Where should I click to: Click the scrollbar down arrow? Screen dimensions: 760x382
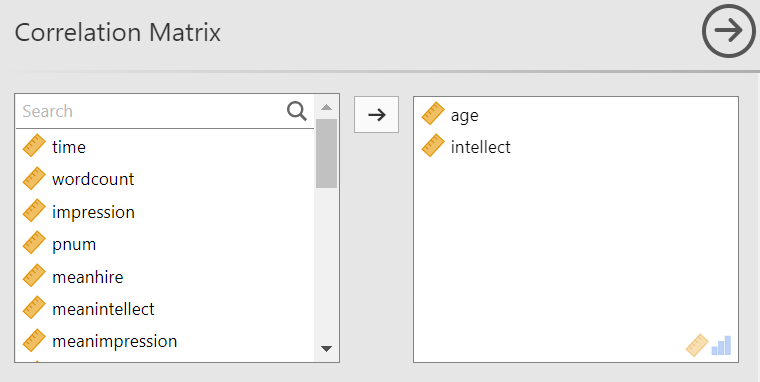(327, 349)
